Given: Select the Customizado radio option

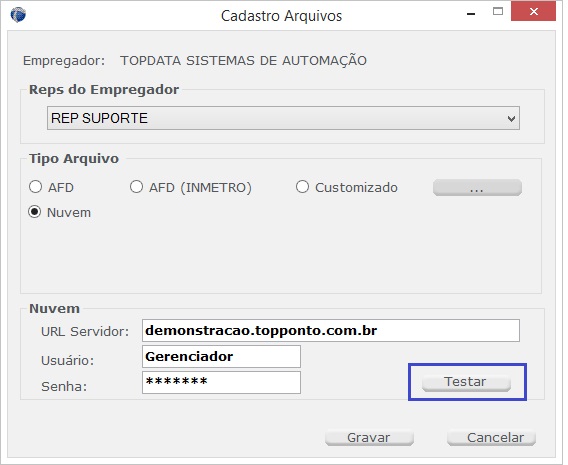Looking at the screenshot, I should pyautogui.click(x=302, y=187).
